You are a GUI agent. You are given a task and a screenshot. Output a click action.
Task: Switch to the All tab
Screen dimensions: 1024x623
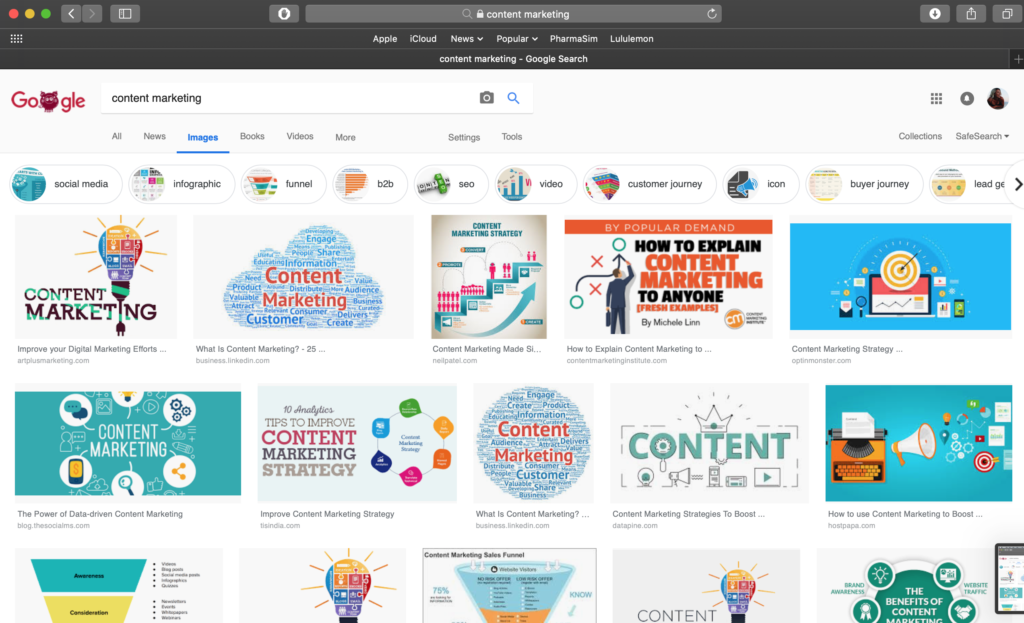(116, 136)
